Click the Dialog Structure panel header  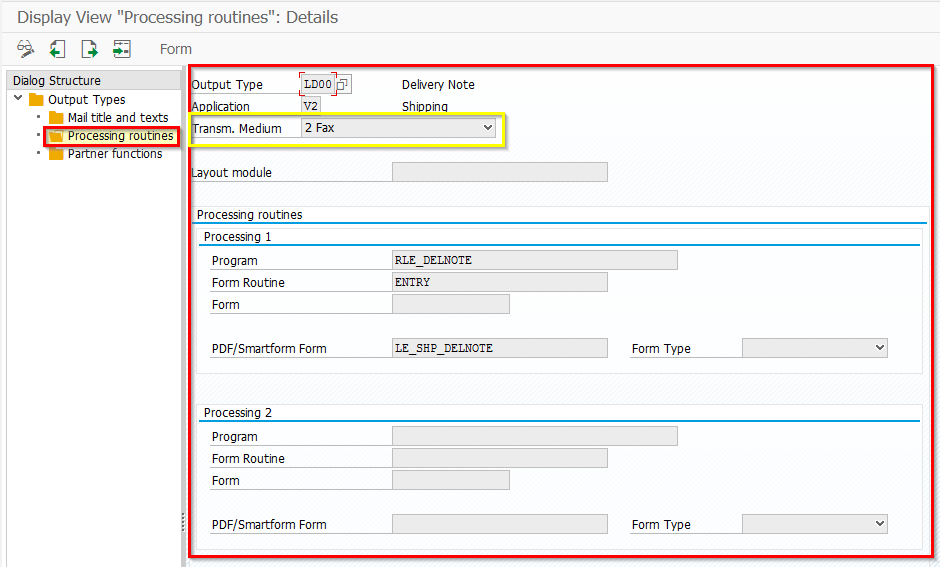tap(94, 80)
